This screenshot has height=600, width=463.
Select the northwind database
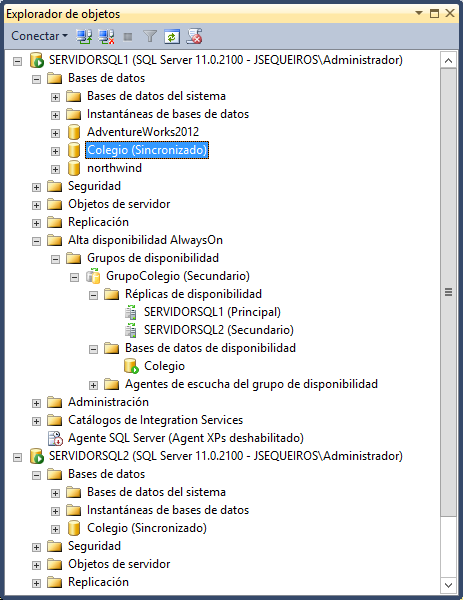coord(114,168)
